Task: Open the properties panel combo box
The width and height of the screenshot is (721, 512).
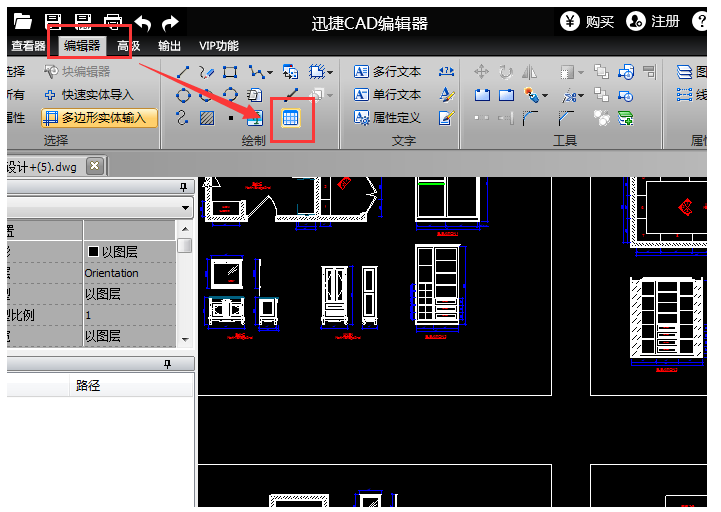Action: [101, 208]
